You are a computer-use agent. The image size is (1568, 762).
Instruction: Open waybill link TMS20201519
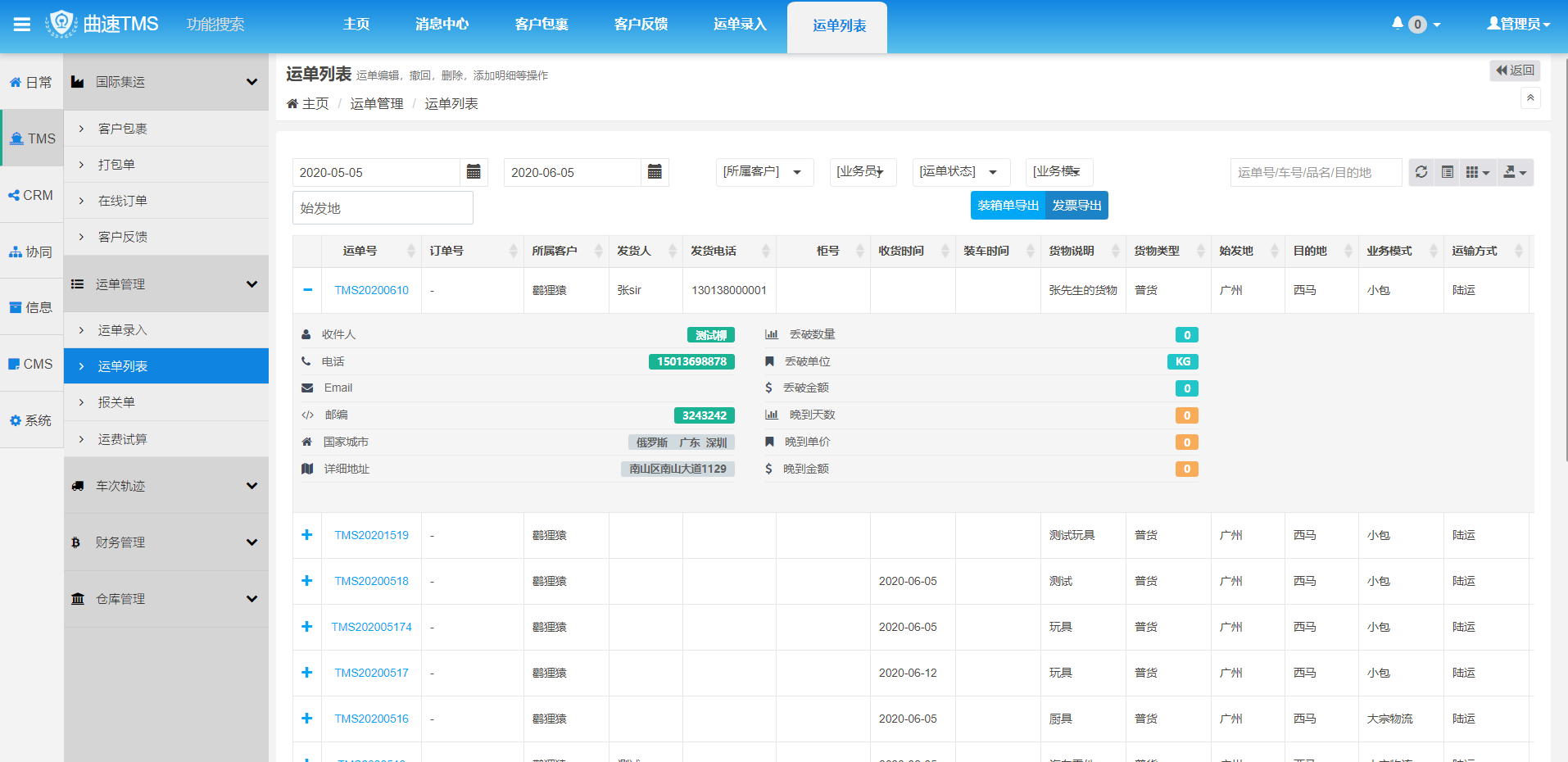(371, 535)
